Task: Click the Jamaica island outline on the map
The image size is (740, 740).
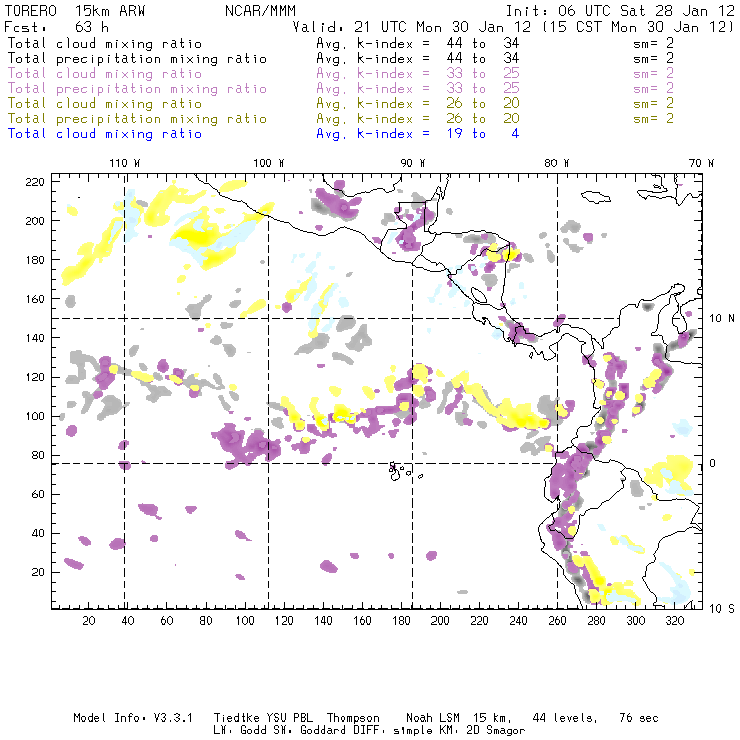Action: pos(596,196)
